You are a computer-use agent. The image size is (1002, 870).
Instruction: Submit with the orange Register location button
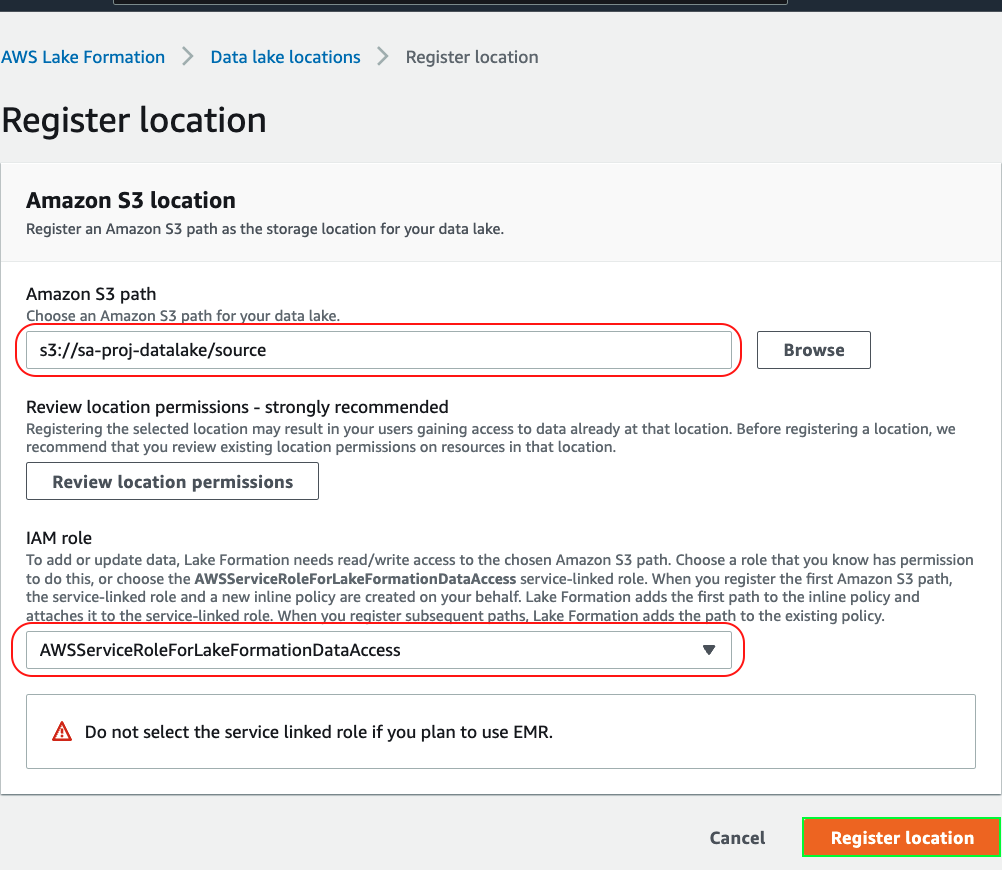pos(901,838)
